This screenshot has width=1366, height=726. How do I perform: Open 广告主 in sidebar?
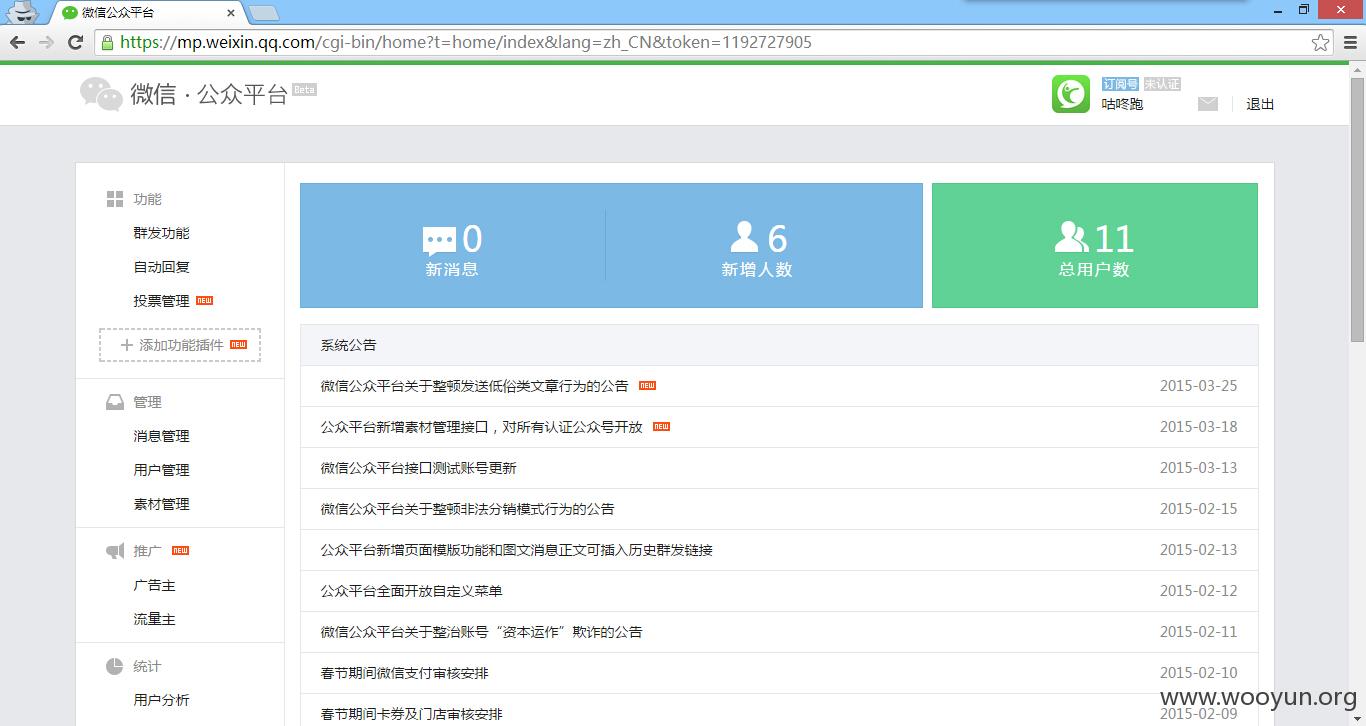coord(154,585)
